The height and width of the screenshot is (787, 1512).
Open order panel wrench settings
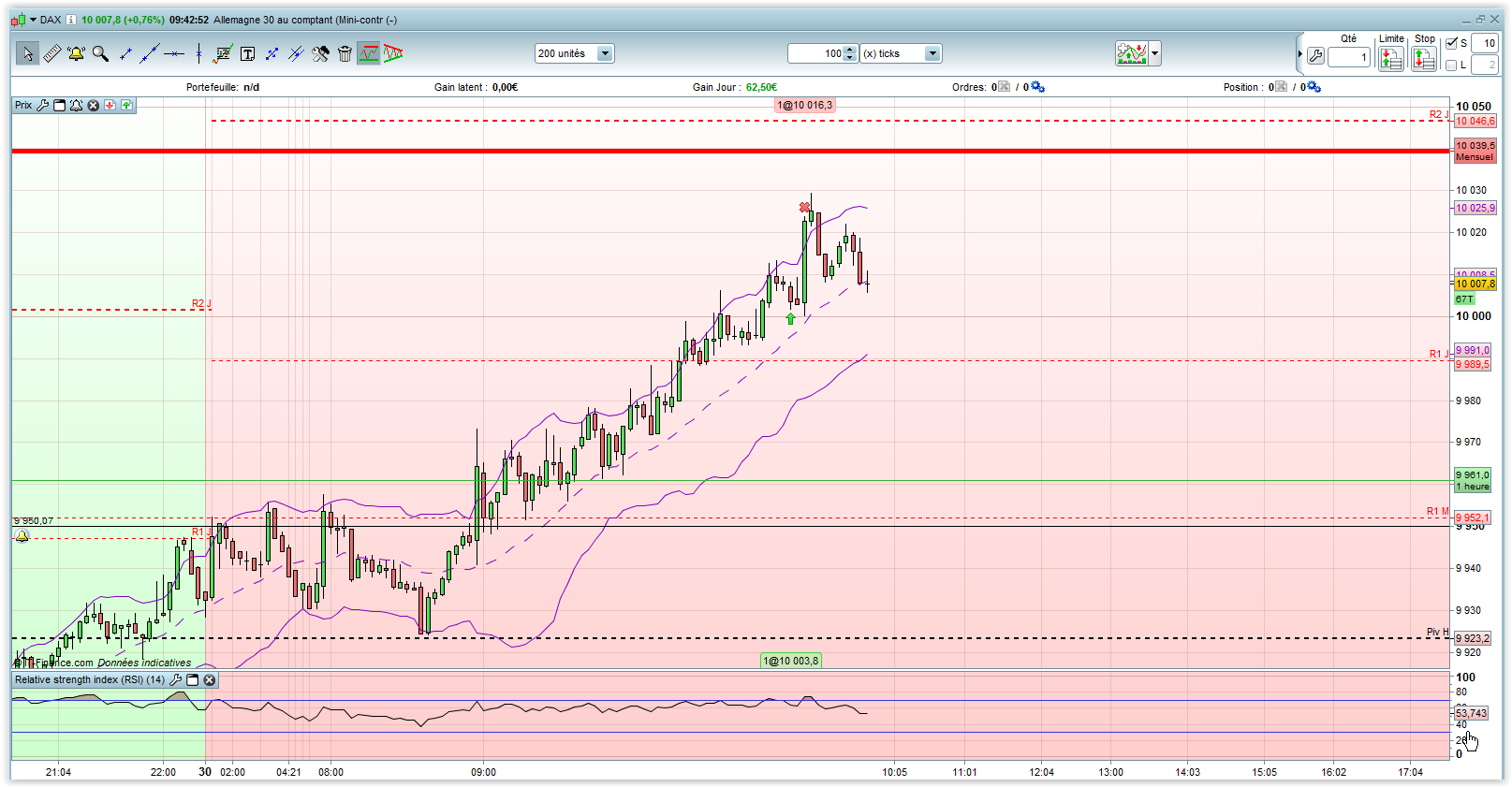coord(1315,56)
